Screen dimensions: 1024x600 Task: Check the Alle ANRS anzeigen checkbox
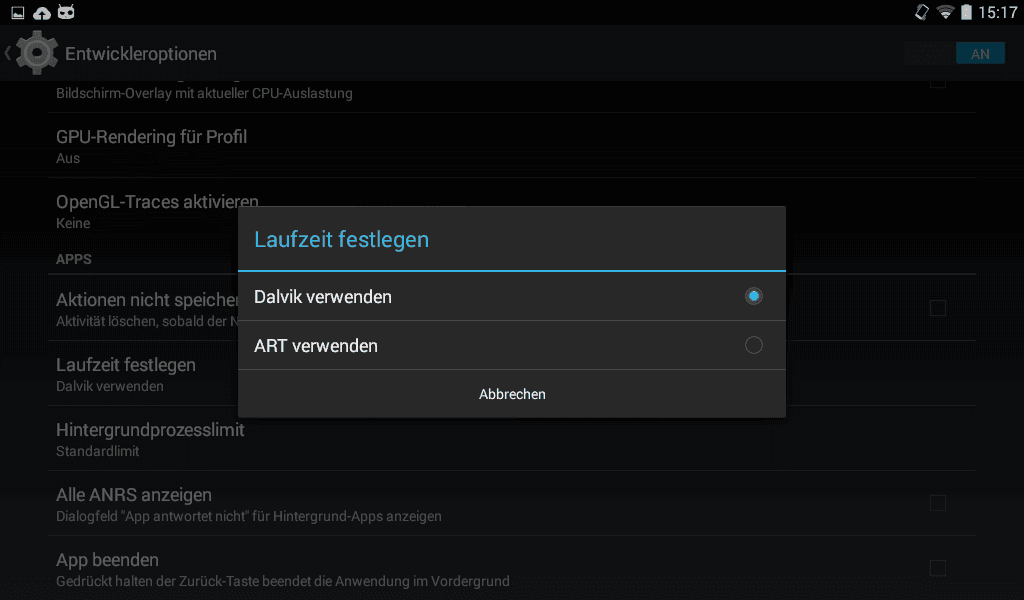[x=938, y=503]
